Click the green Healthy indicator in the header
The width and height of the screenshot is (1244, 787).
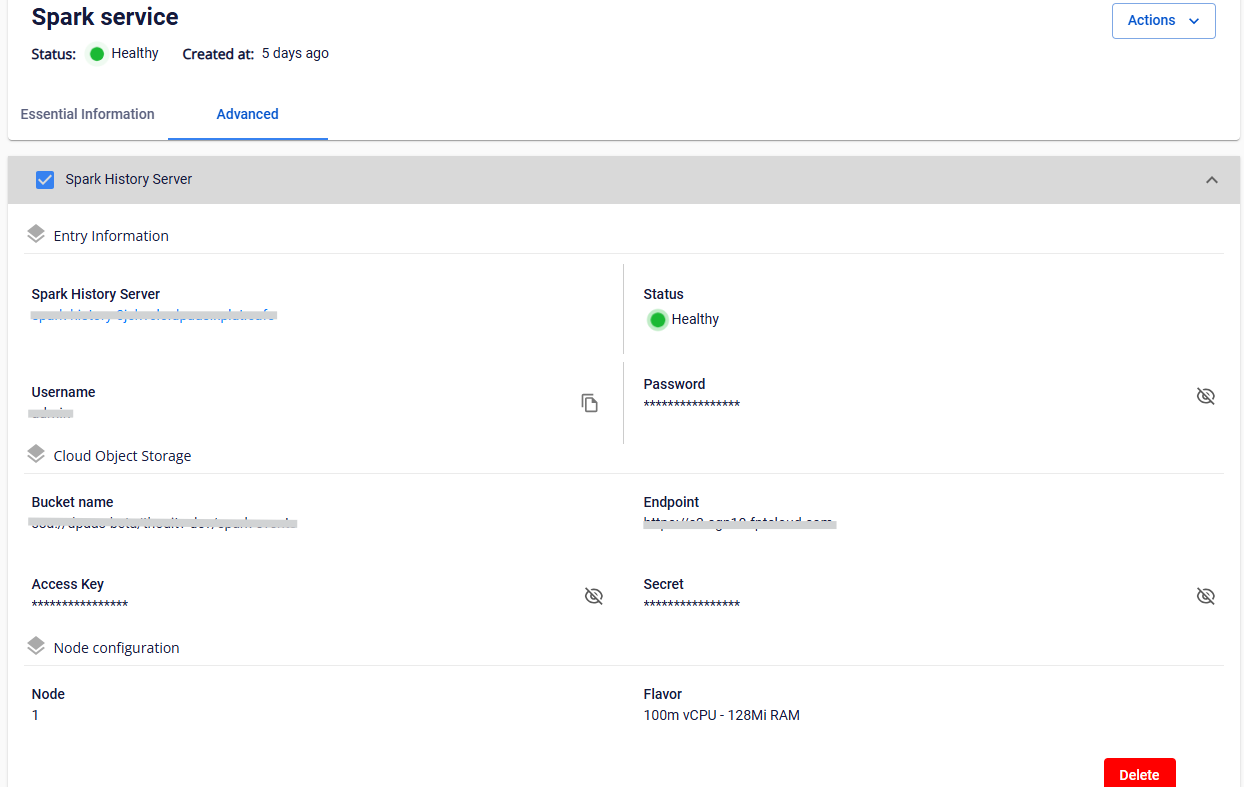(97, 54)
